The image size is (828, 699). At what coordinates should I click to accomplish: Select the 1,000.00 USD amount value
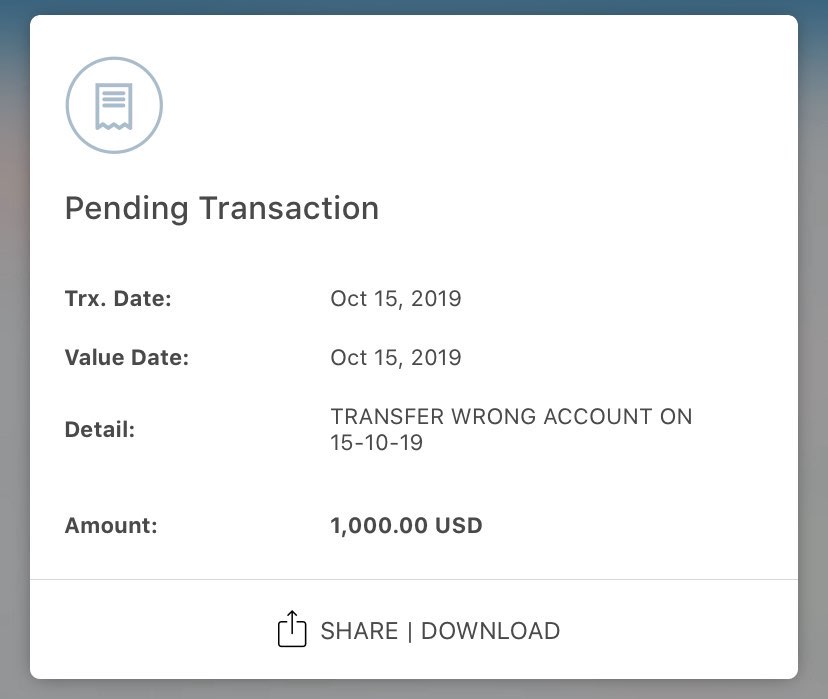[x=407, y=526]
